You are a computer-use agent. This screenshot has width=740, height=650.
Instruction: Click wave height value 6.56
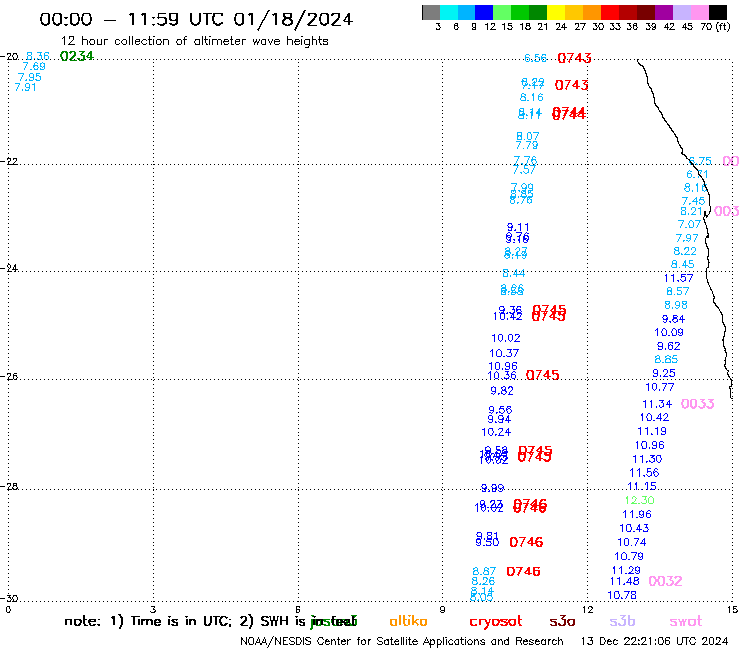click(536, 58)
